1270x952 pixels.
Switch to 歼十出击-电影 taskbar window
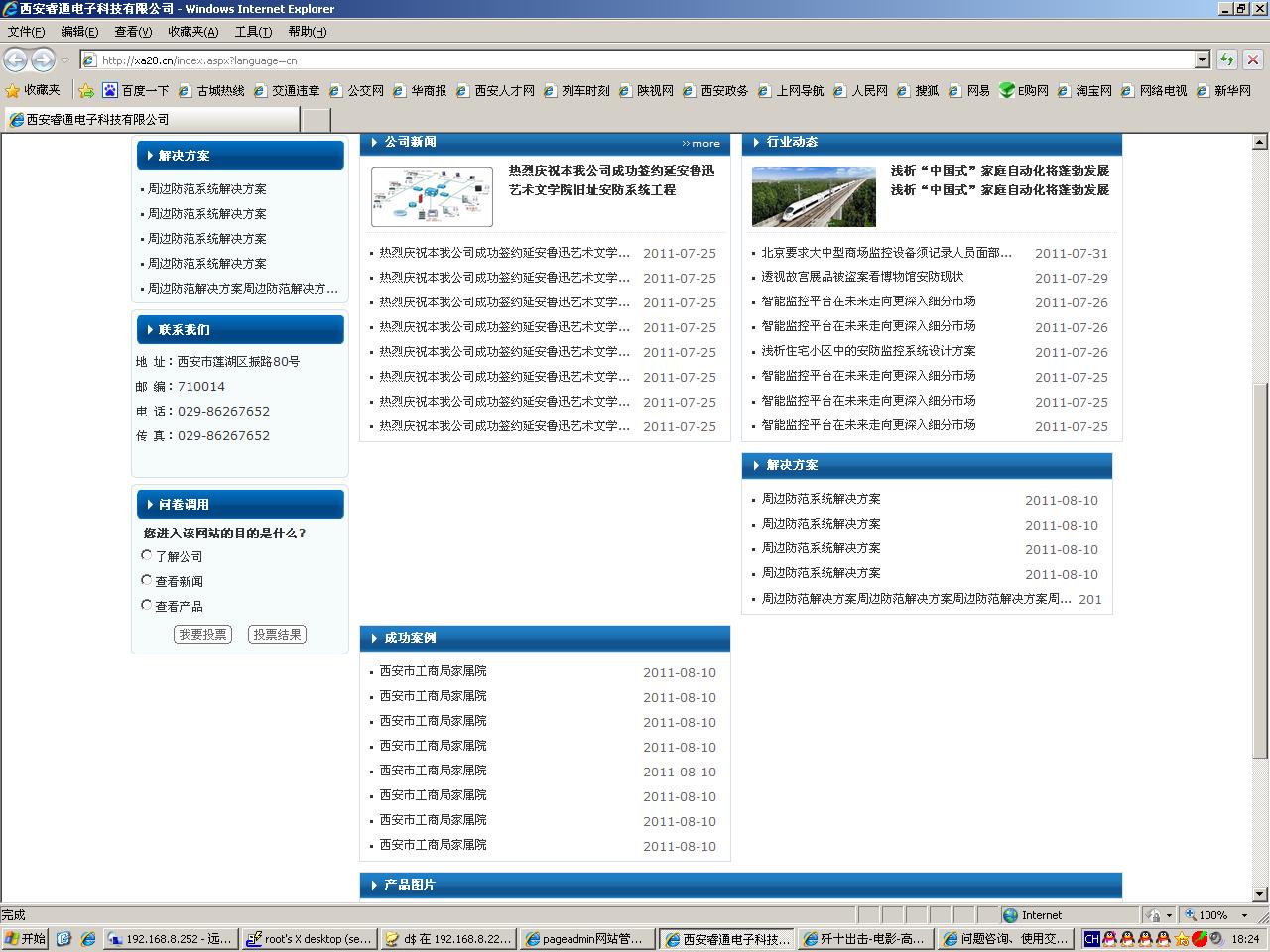point(864,938)
